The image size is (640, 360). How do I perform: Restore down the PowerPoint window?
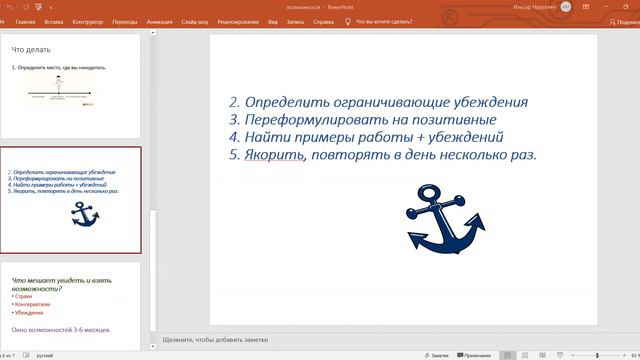626,7
